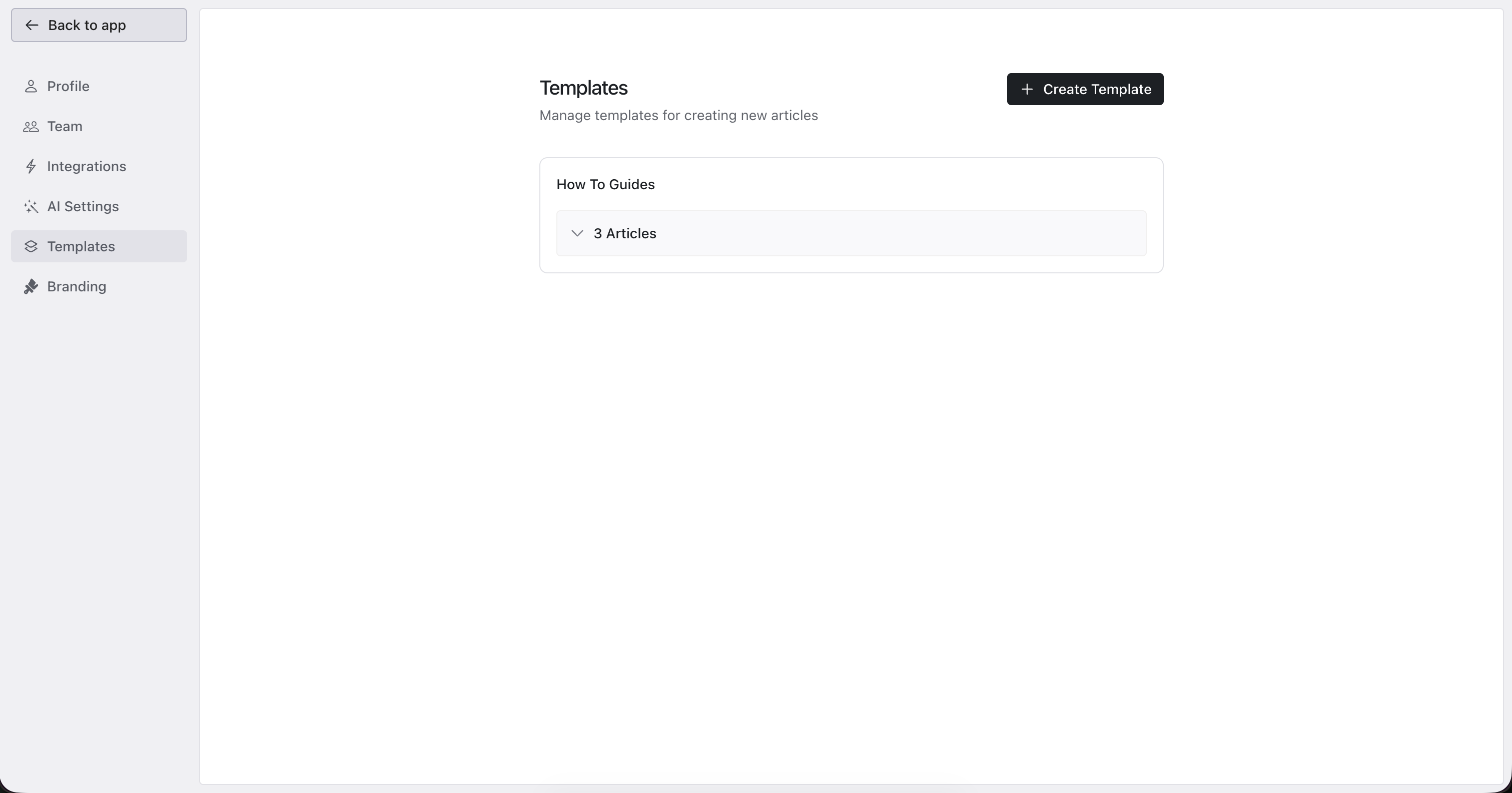Screen dimensions: 1512x793
Task: Click the Integrations lightning bolt icon
Action: [31, 166]
